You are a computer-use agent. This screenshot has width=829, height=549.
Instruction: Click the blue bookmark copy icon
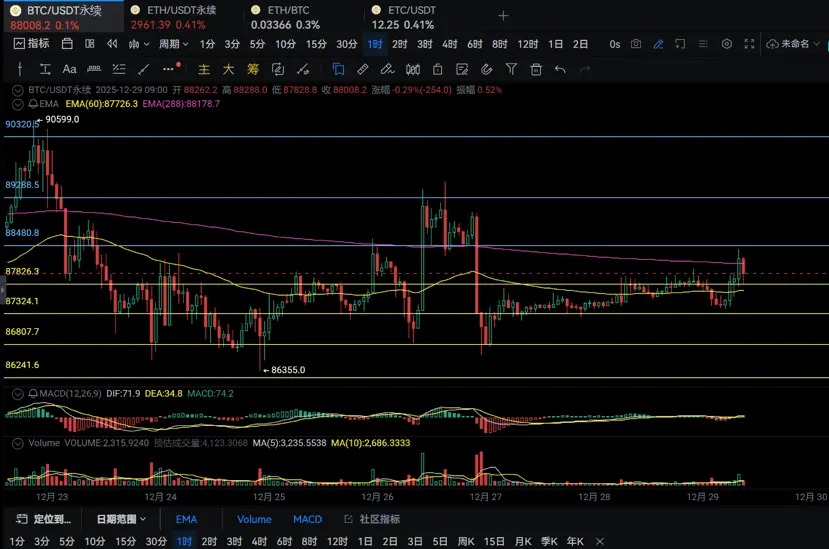(x=338, y=69)
